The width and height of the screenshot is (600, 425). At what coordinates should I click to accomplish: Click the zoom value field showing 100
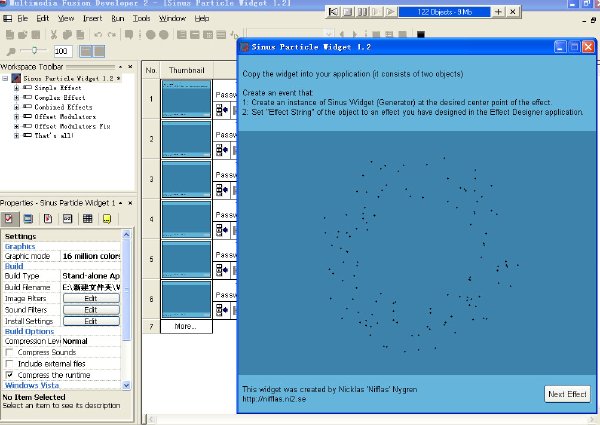[x=63, y=51]
